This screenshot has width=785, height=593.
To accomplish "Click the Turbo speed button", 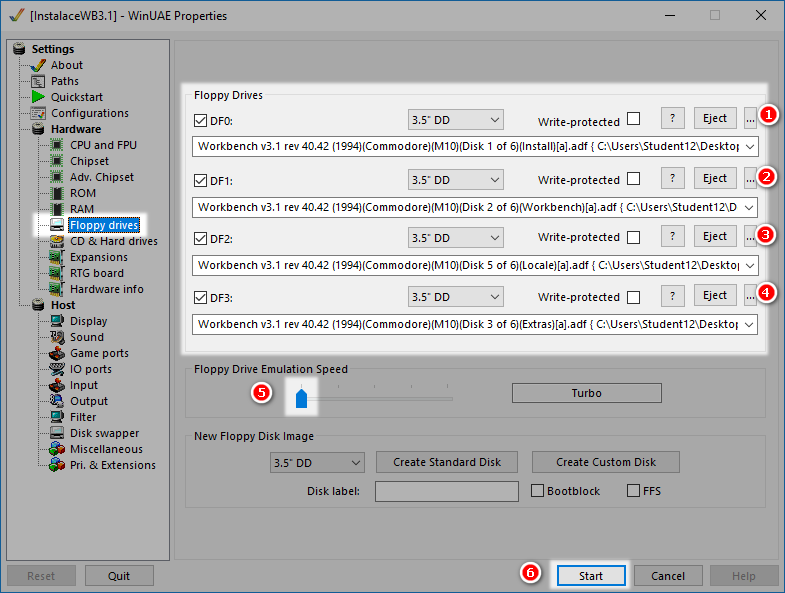I will tap(587, 393).
